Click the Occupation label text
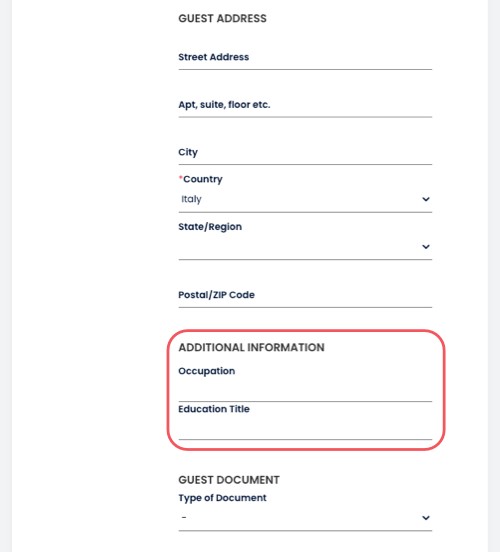Viewport: 500px width, 552px height. click(207, 371)
